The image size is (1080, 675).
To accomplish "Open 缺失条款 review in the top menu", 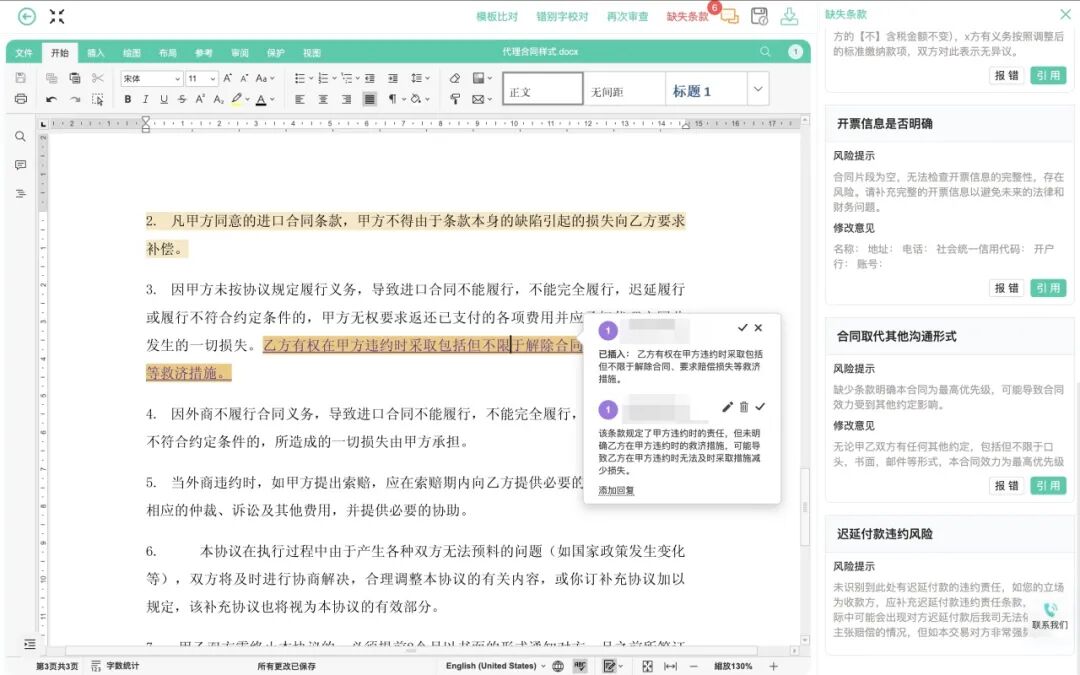I will [690, 16].
